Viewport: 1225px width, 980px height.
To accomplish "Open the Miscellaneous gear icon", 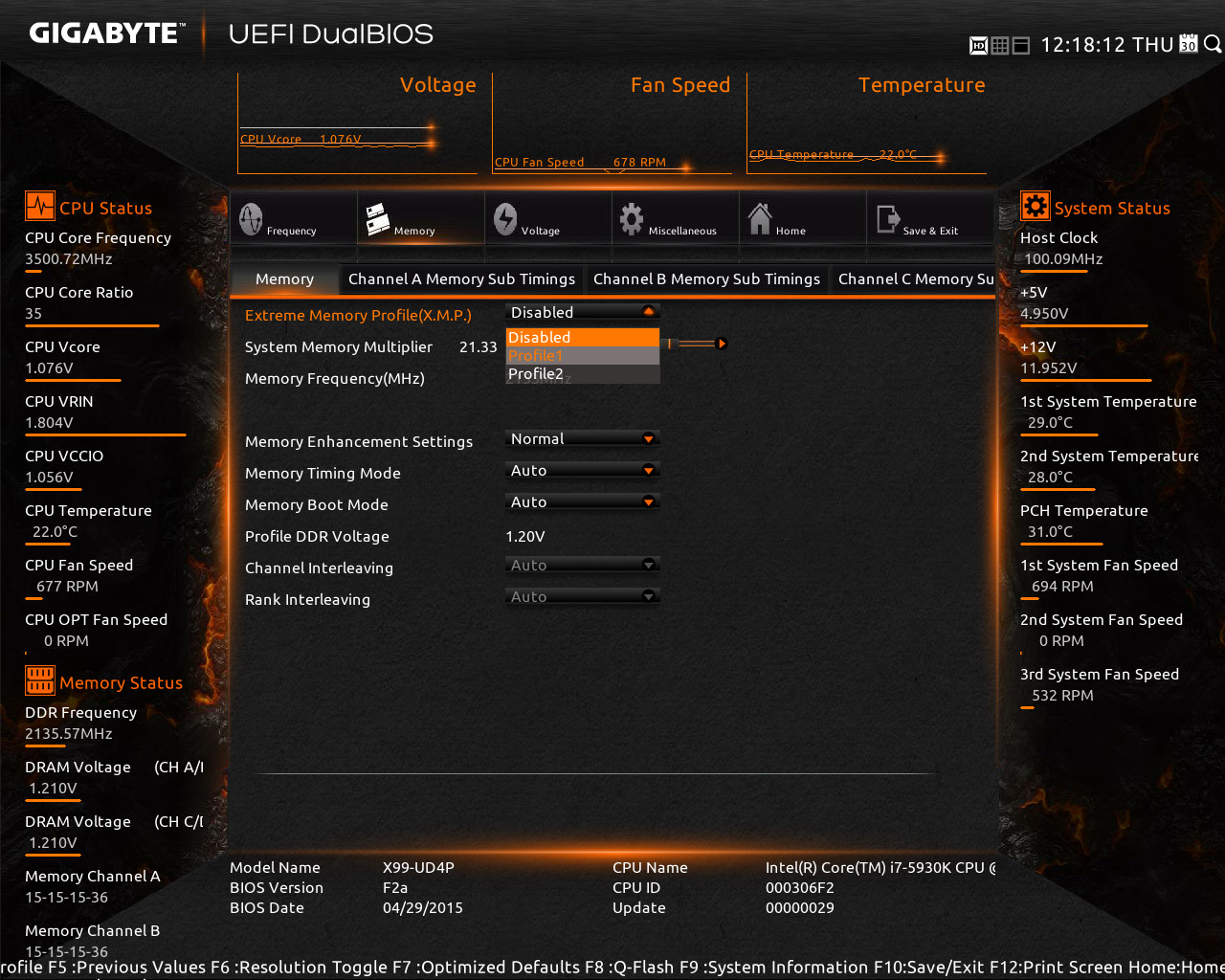I will click(x=632, y=219).
